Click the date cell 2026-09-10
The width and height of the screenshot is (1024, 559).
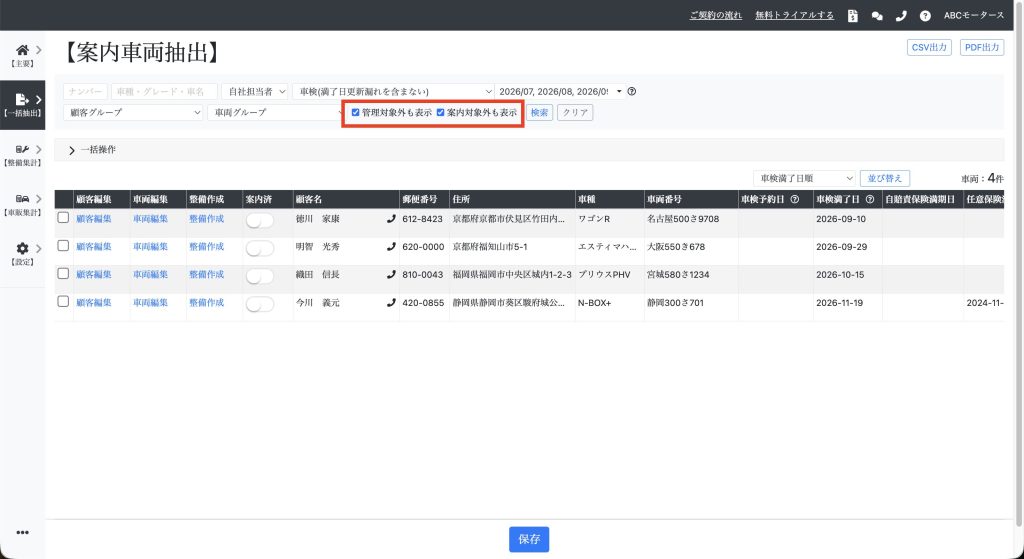click(840, 219)
